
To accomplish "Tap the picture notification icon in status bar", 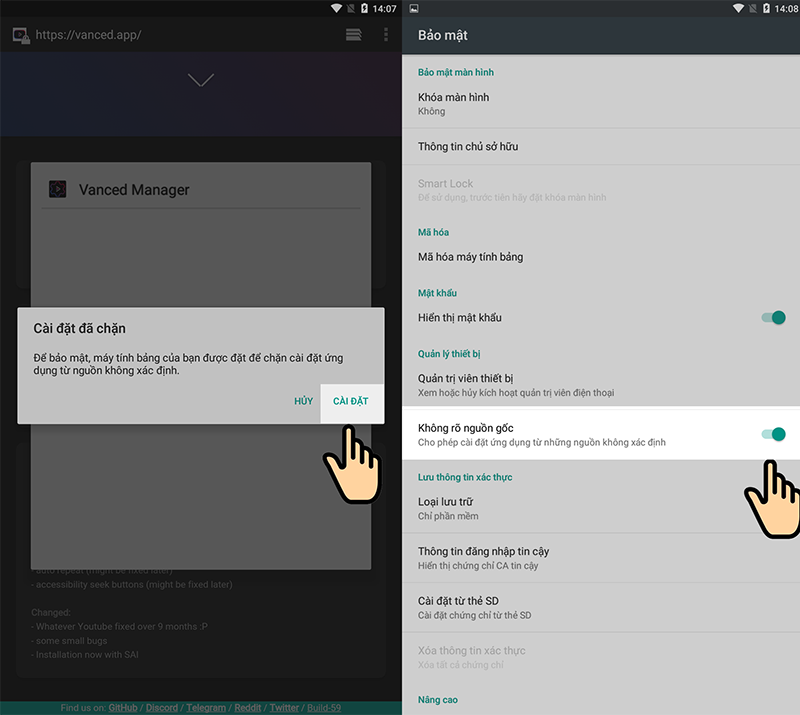I will (x=414, y=8).
